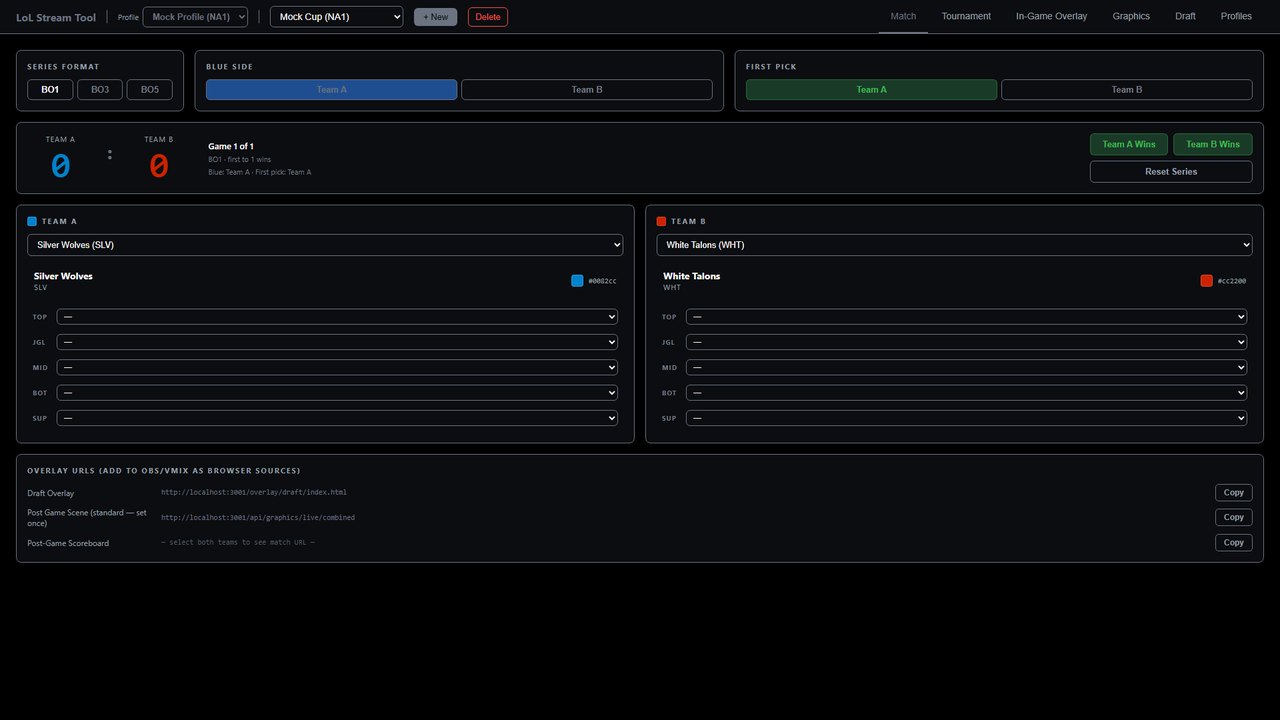Click the #0082cc hex value text

click(x=602, y=281)
